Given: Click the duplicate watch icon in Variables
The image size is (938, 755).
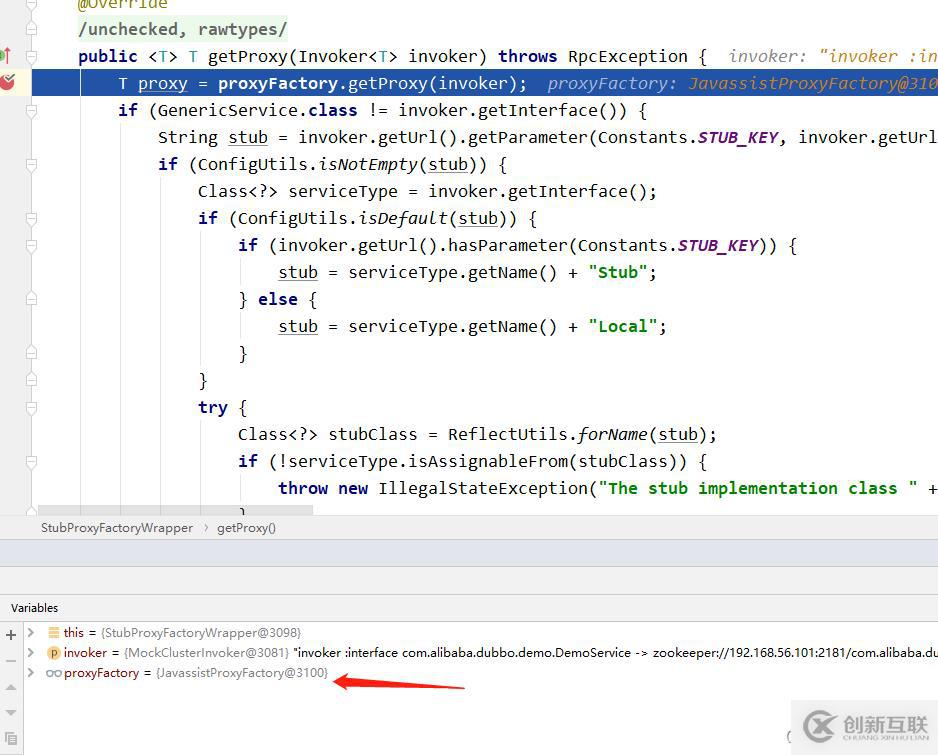Looking at the screenshot, I should (x=11, y=738).
